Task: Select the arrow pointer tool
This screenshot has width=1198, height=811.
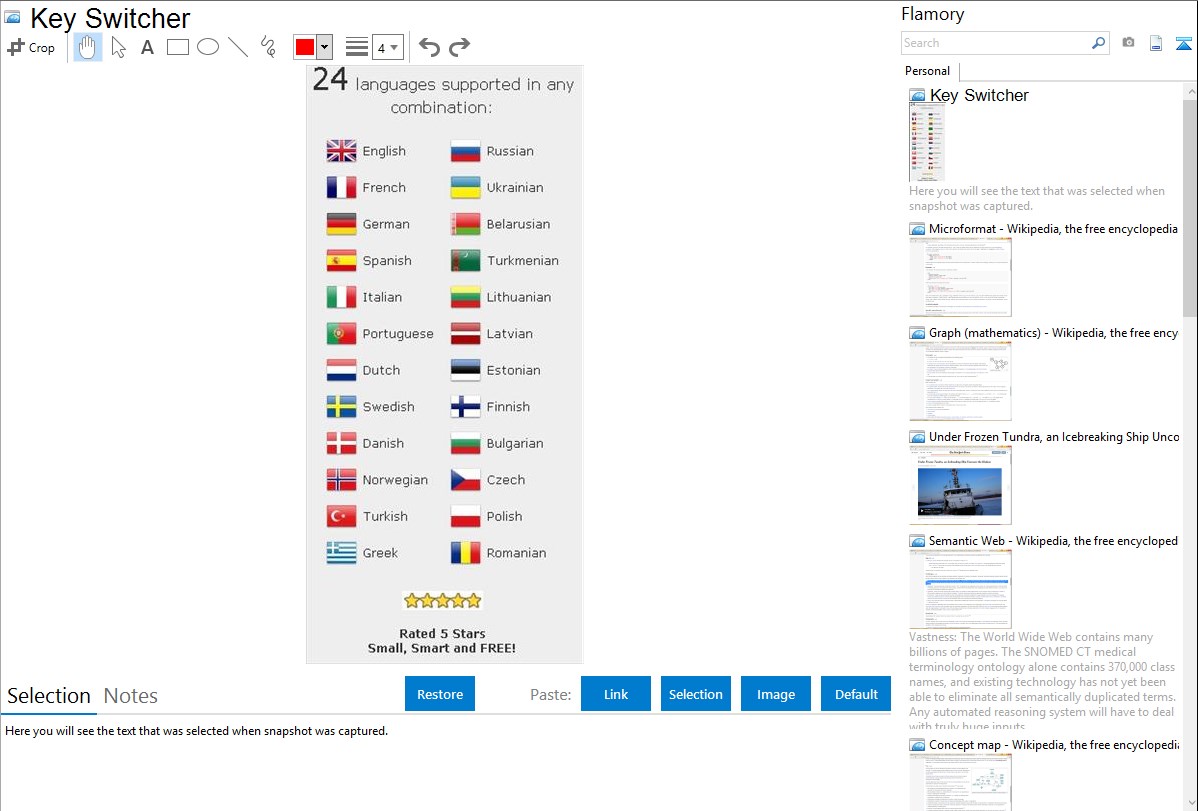Action: click(118, 47)
